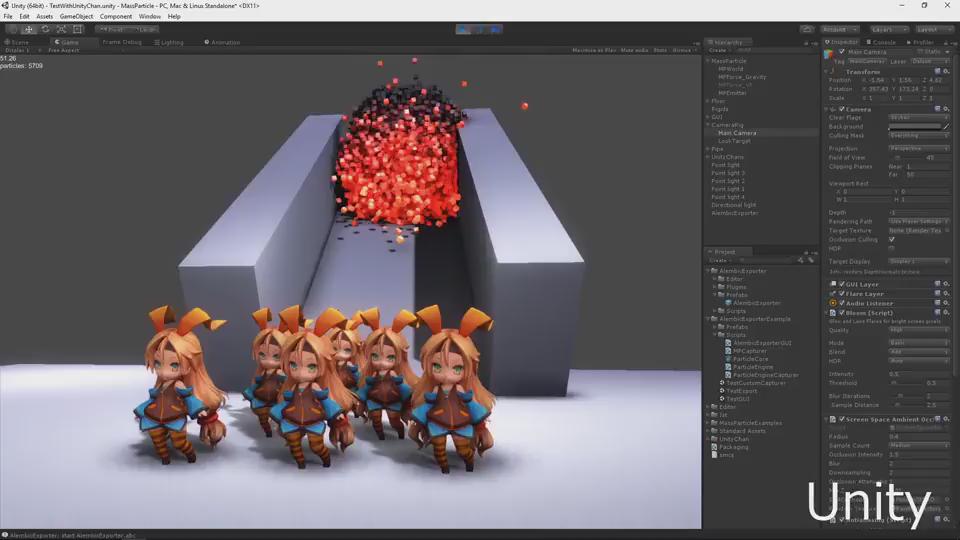Viewport: 960px width, 540px height.
Task: Click Project panel search-by-type icon
Action: (801, 260)
